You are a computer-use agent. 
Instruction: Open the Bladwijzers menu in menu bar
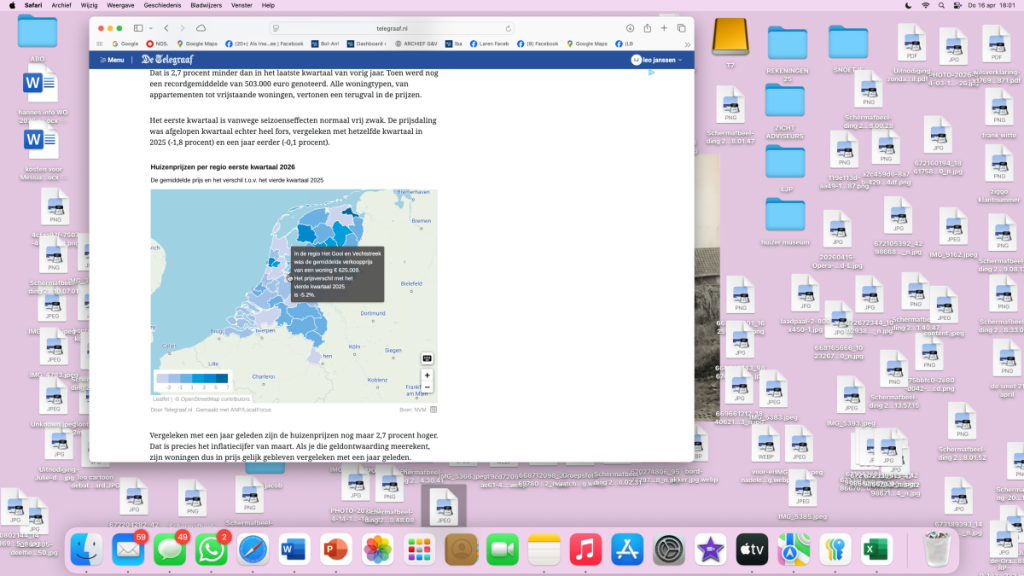pyautogui.click(x=207, y=5)
